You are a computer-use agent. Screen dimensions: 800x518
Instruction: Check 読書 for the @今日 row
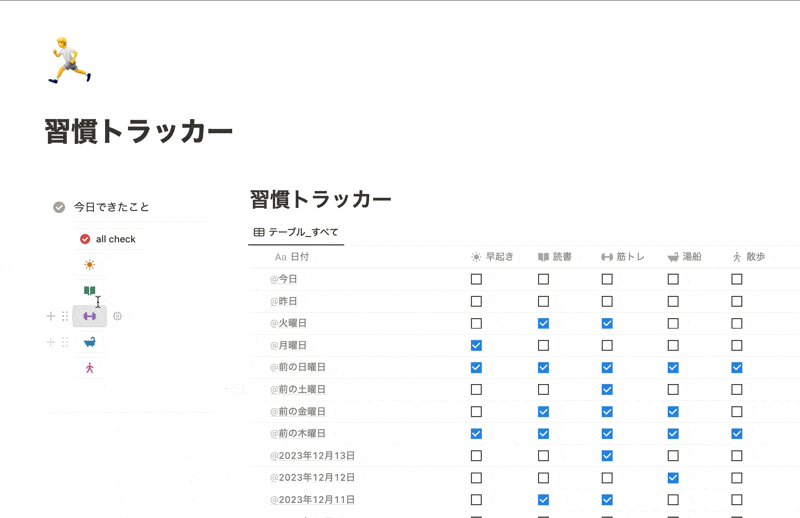click(543, 279)
